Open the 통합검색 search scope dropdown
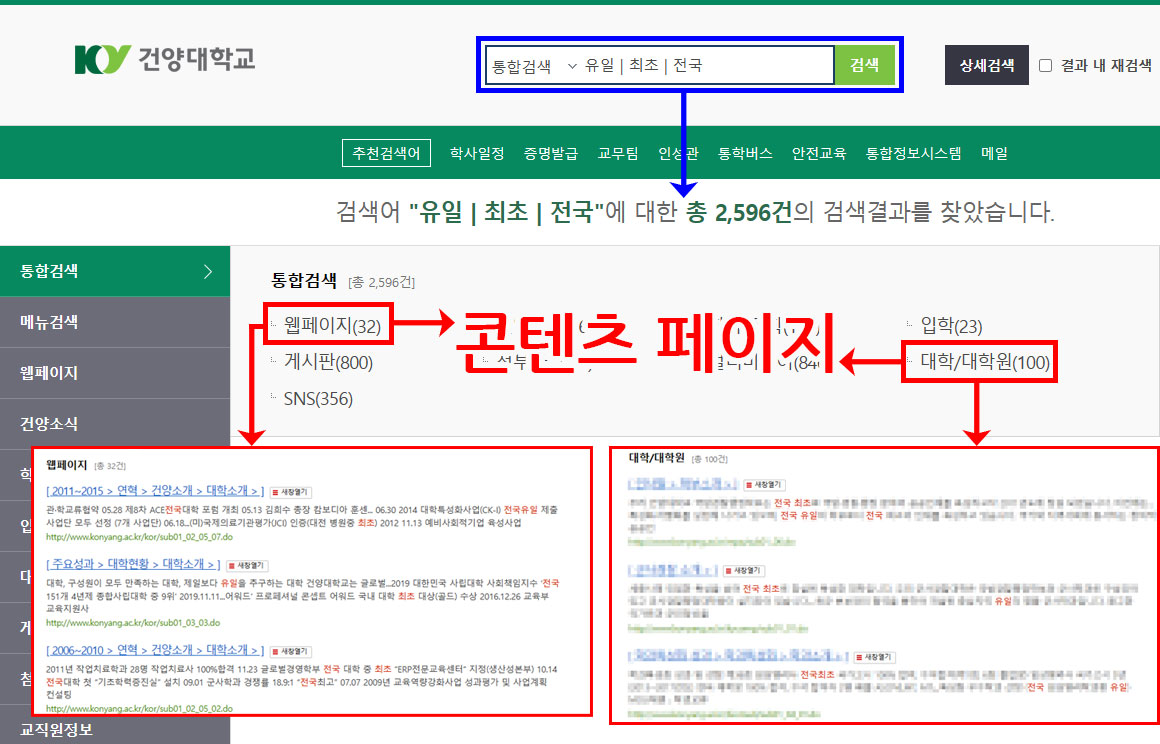 (533, 66)
